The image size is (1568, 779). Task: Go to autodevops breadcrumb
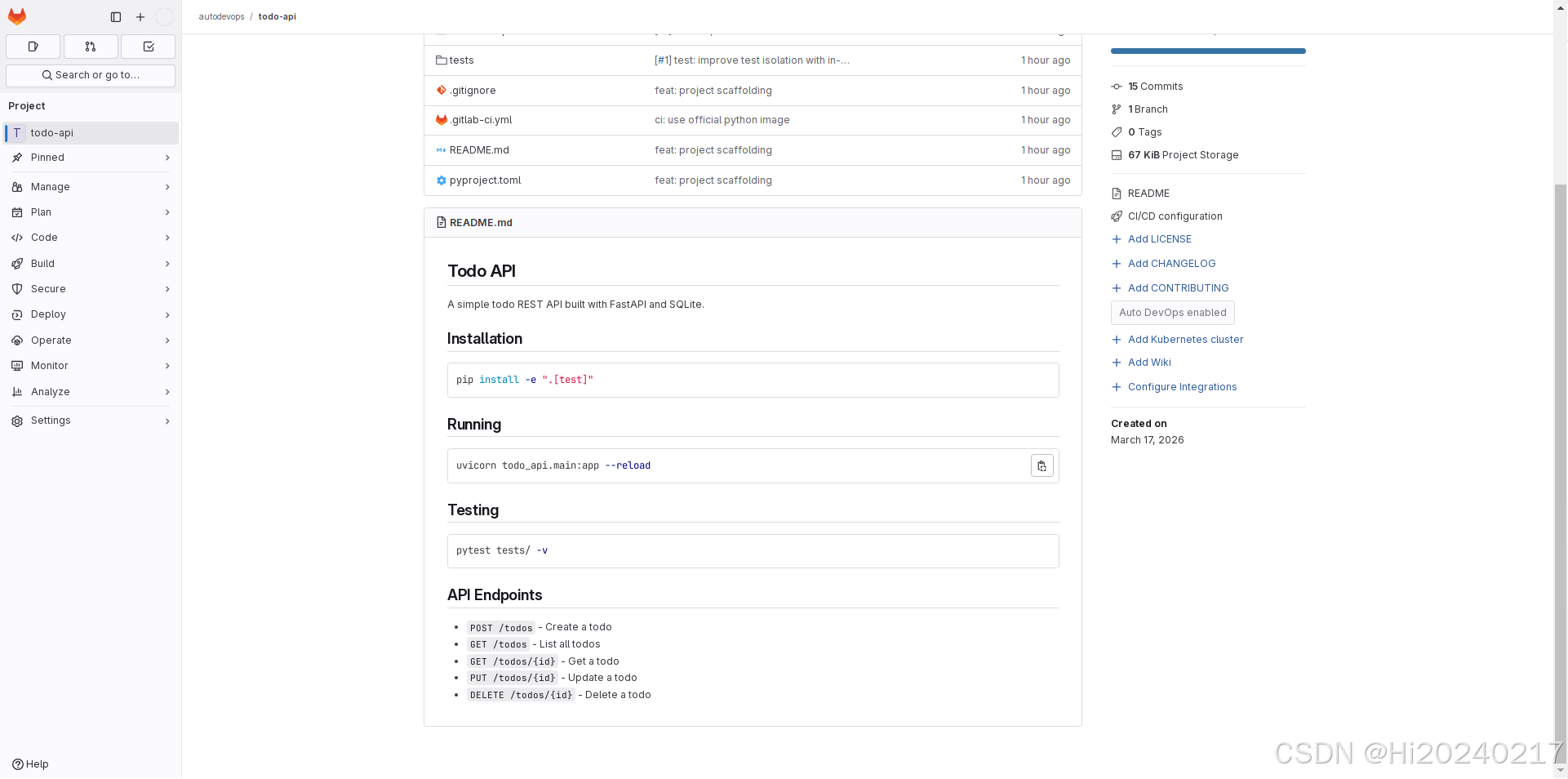click(221, 16)
